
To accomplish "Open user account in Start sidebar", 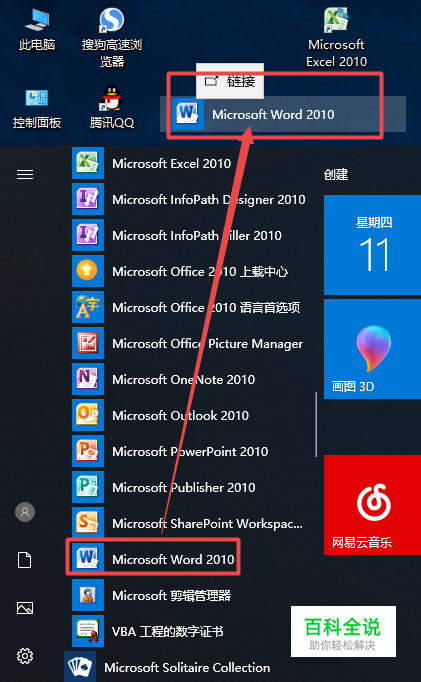I will tap(25, 512).
